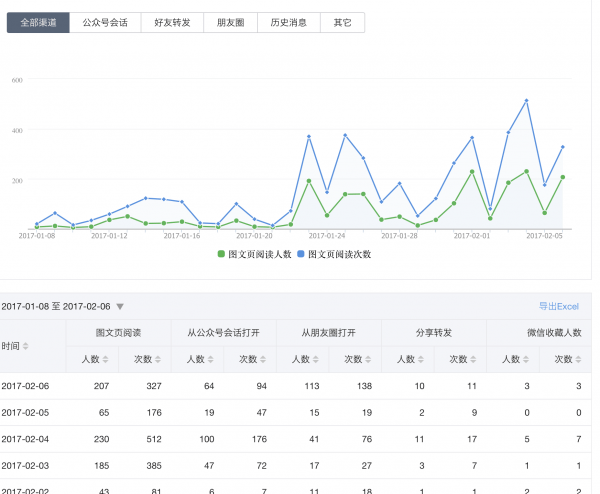Screen dimensions: 600x494
Task: Open the date range dropdown 2017-01-08 至 2017-02-06
Action: coord(62,307)
